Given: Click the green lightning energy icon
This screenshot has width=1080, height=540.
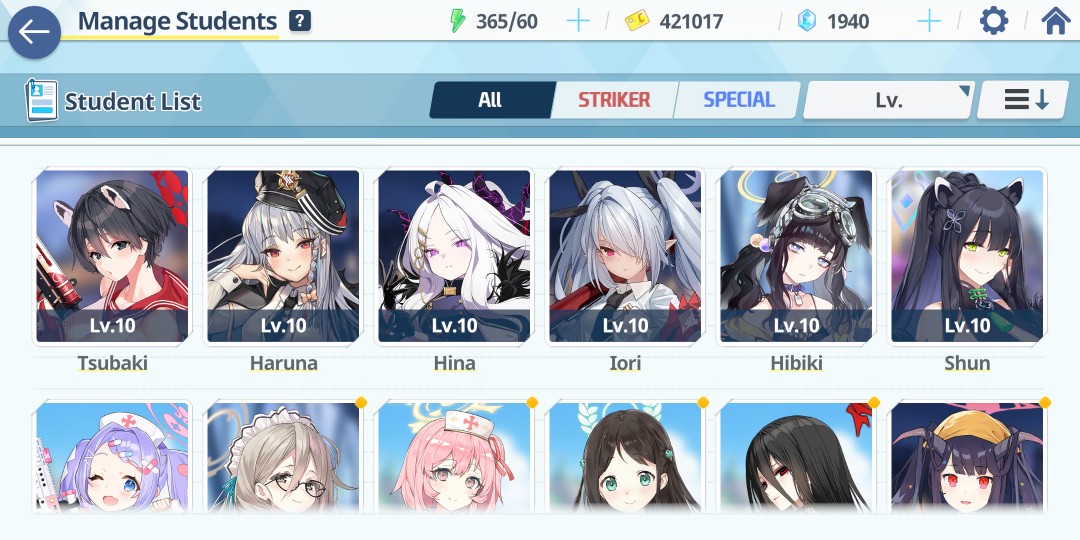Looking at the screenshot, I should pyautogui.click(x=457, y=21).
